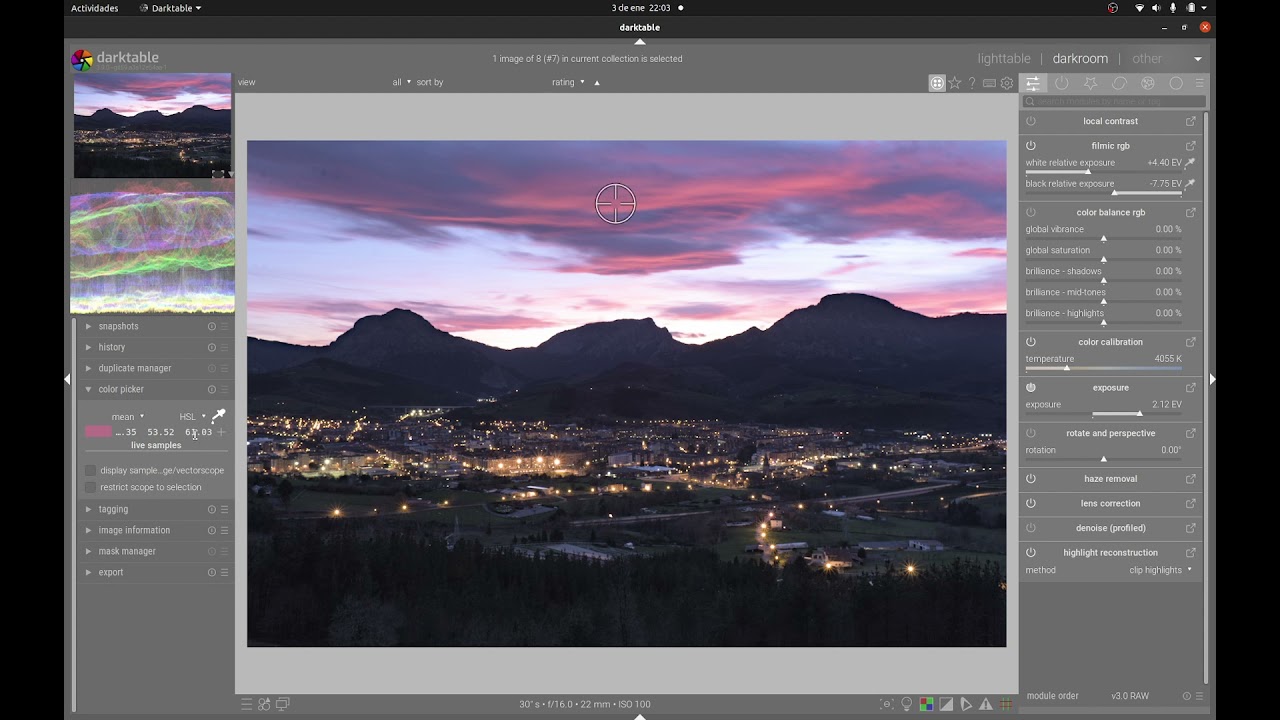Enable the gamut check display
The image size is (1280, 720).
point(985,704)
